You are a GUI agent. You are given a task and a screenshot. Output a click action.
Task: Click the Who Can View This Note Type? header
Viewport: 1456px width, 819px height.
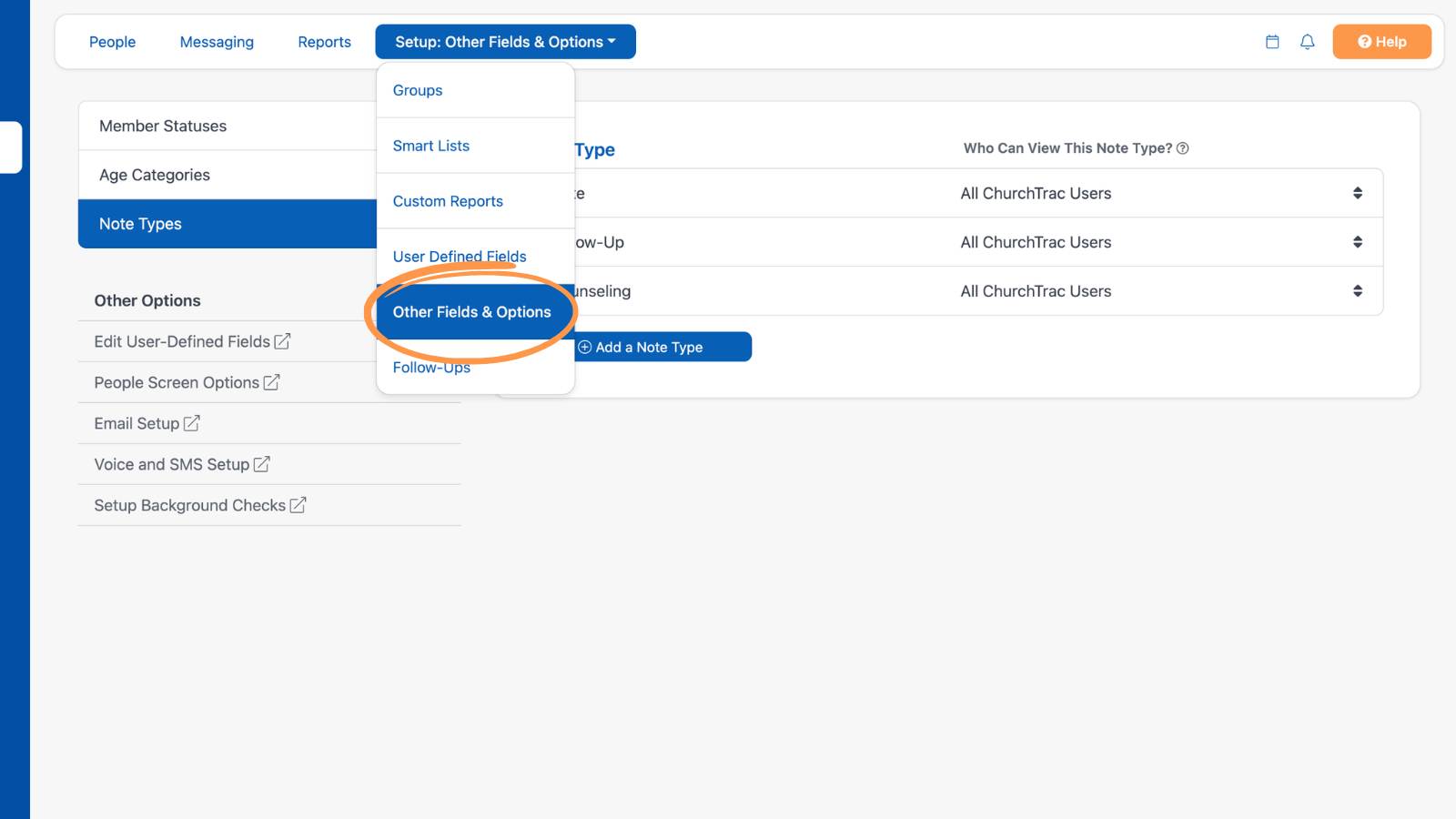click(1067, 148)
